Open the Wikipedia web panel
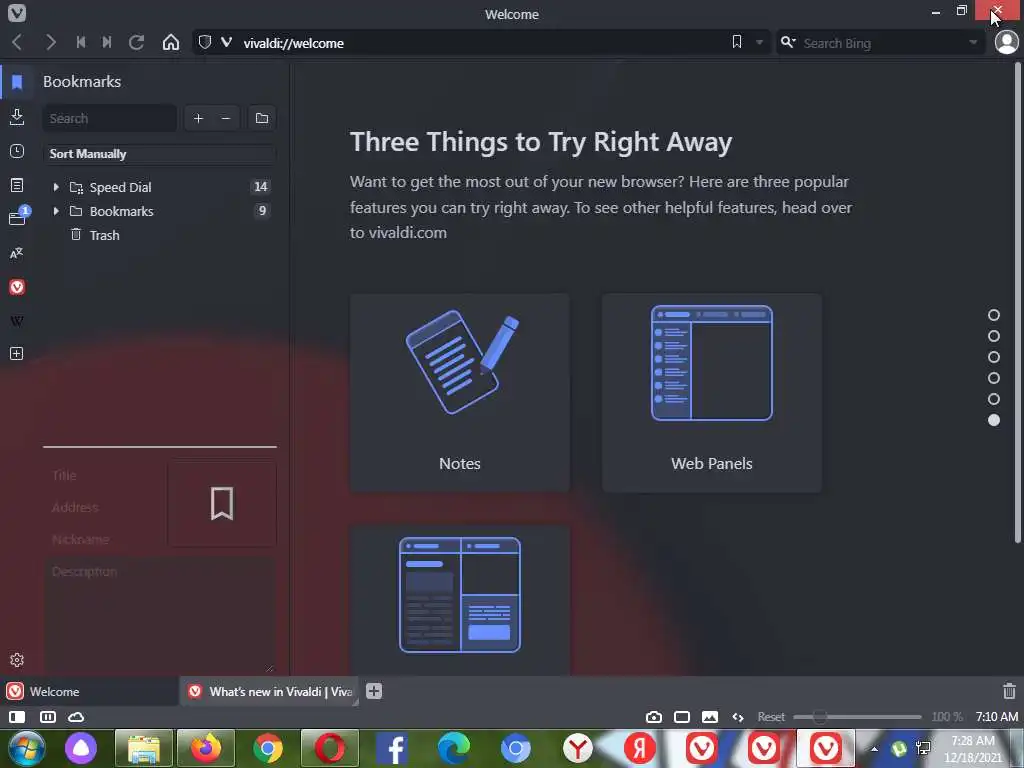The height and width of the screenshot is (768, 1024). (x=17, y=321)
